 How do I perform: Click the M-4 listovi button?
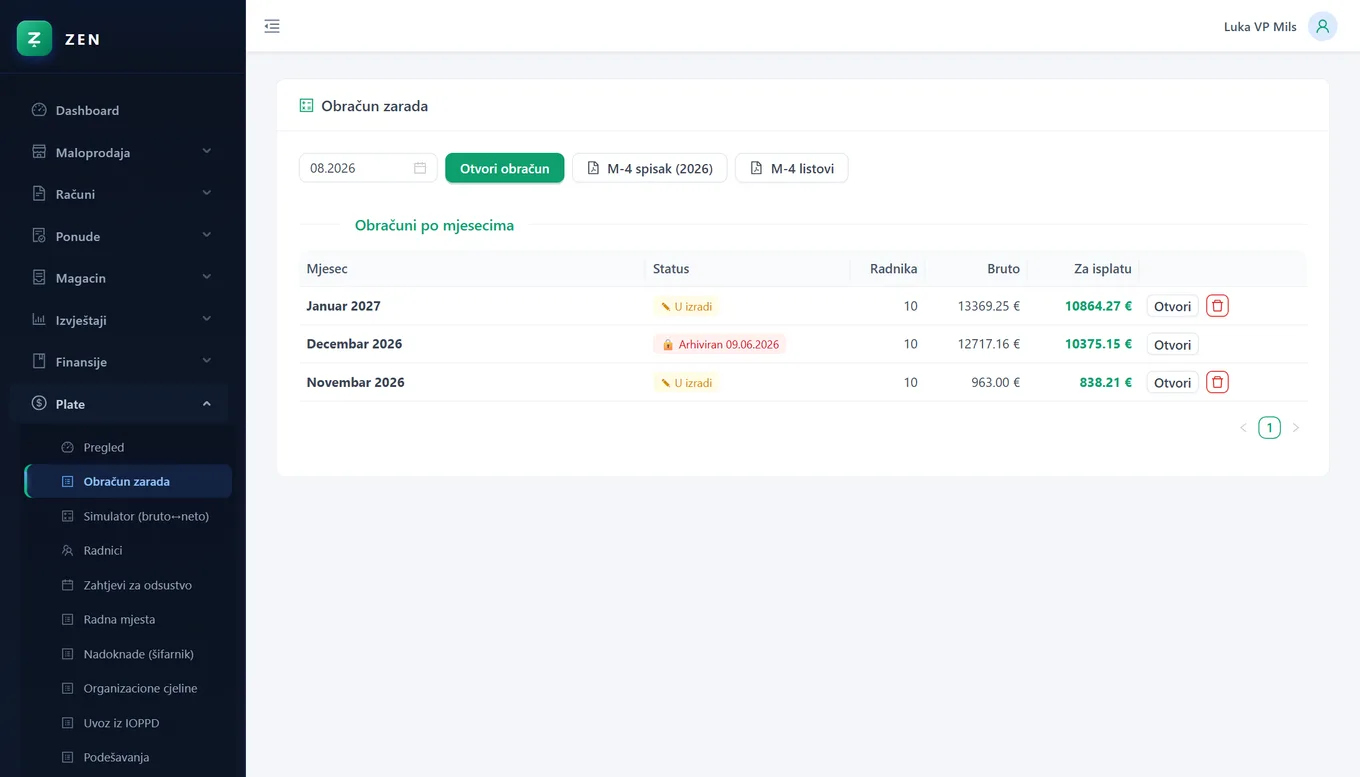tap(792, 168)
